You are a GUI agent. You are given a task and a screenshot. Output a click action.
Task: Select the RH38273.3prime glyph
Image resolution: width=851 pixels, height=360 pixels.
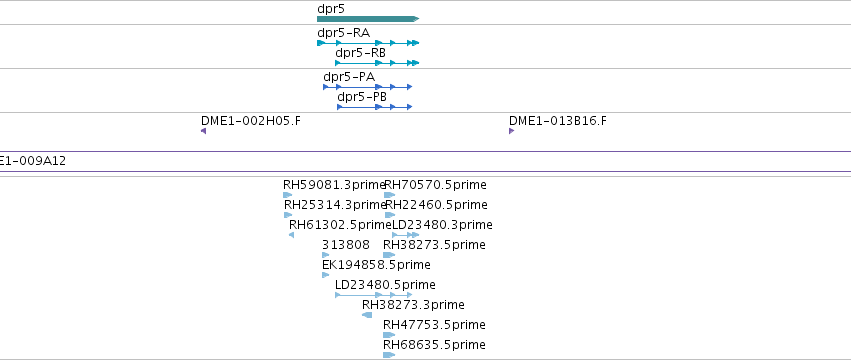tap(367, 315)
